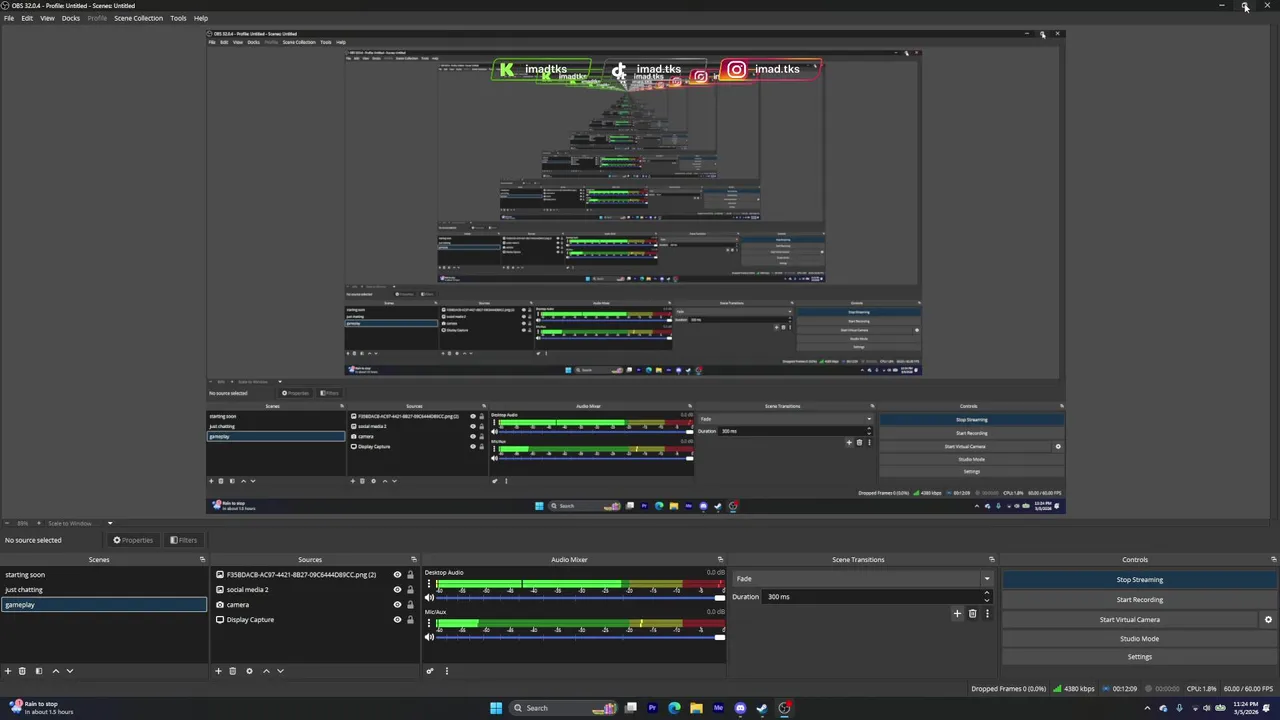This screenshot has width=1280, height=720.
Task: Move the source up with the Sources up arrow
Action: [266, 671]
